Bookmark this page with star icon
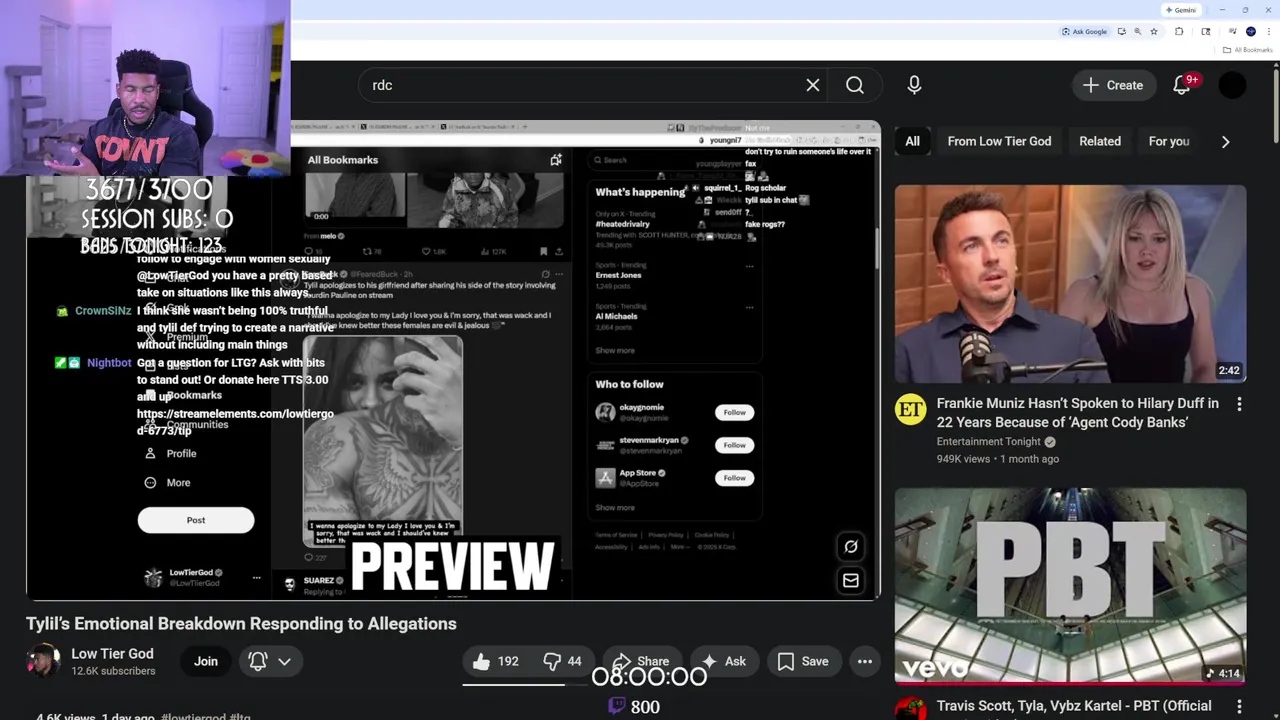The image size is (1280, 720). click(1154, 32)
